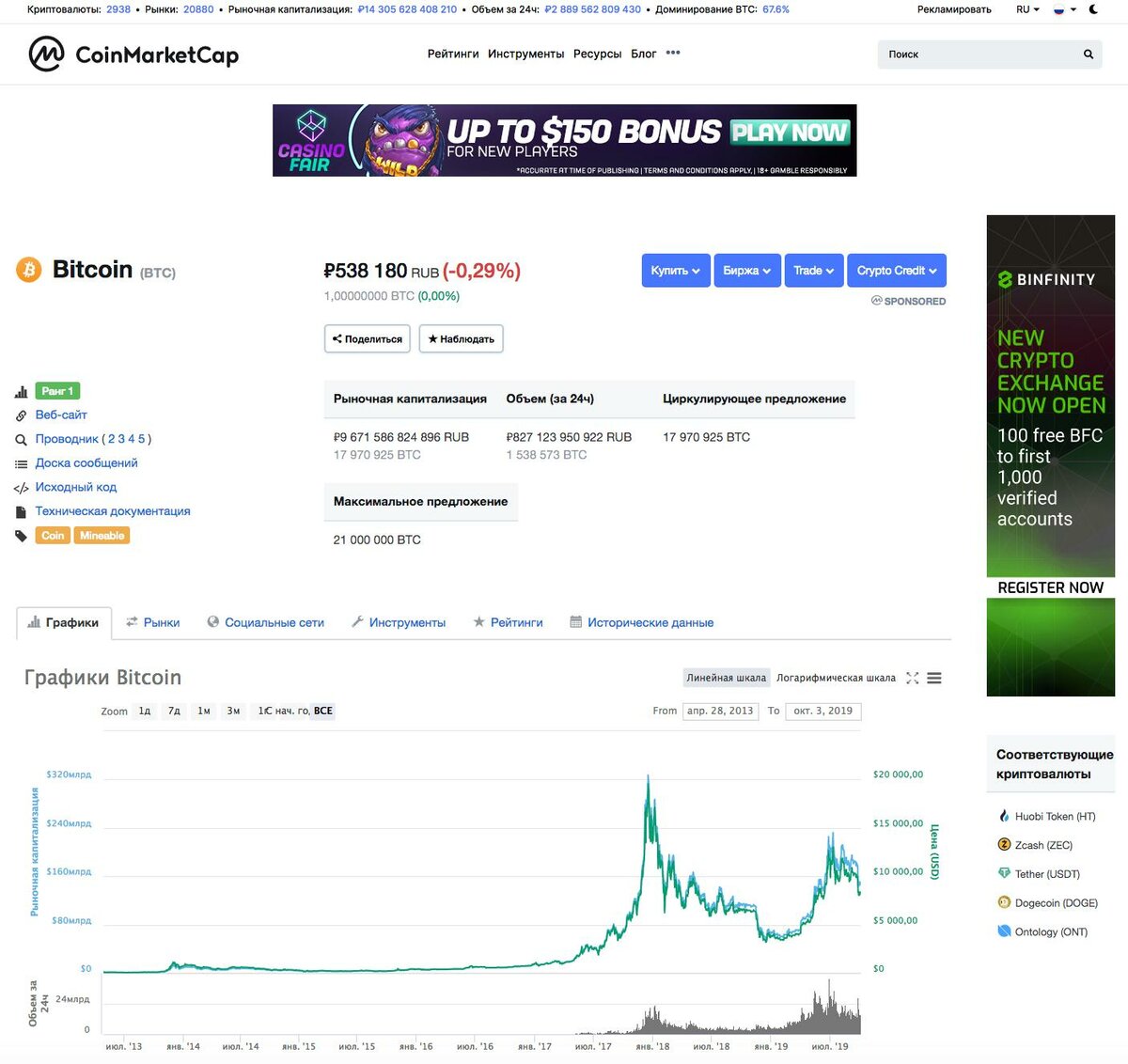This screenshot has height=1064, width=1128.
Task: Click the tag icon beside Coin label
Action: pyautogui.click(x=21, y=536)
